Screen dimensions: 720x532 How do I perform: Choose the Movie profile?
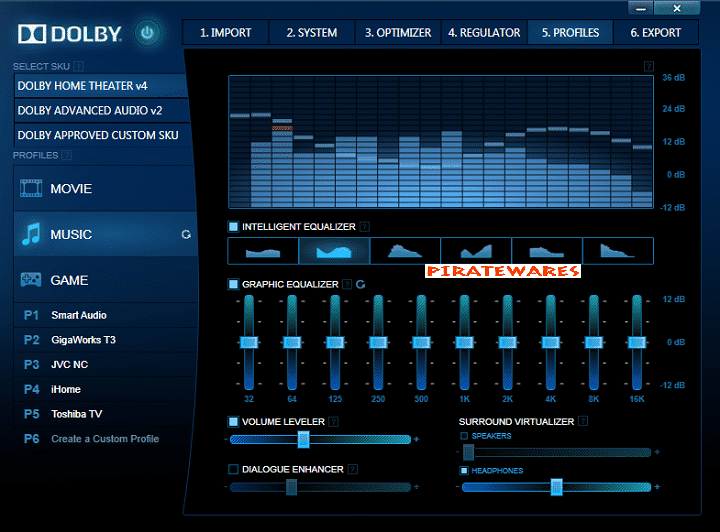point(105,188)
